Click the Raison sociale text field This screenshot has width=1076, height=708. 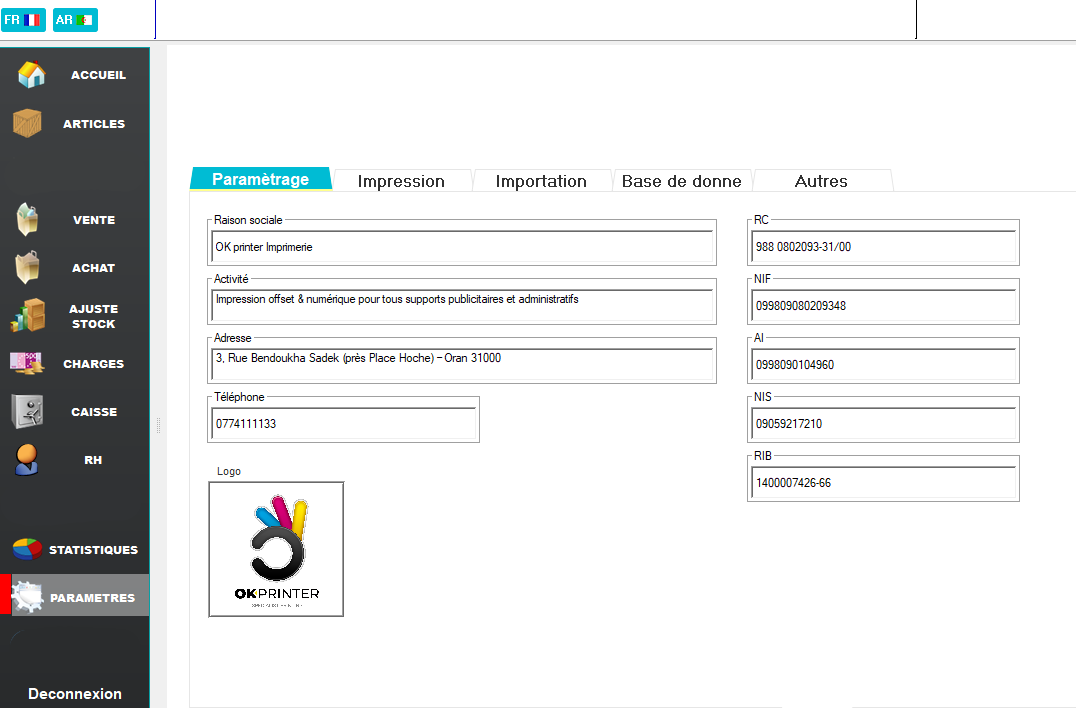[x=462, y=246]
